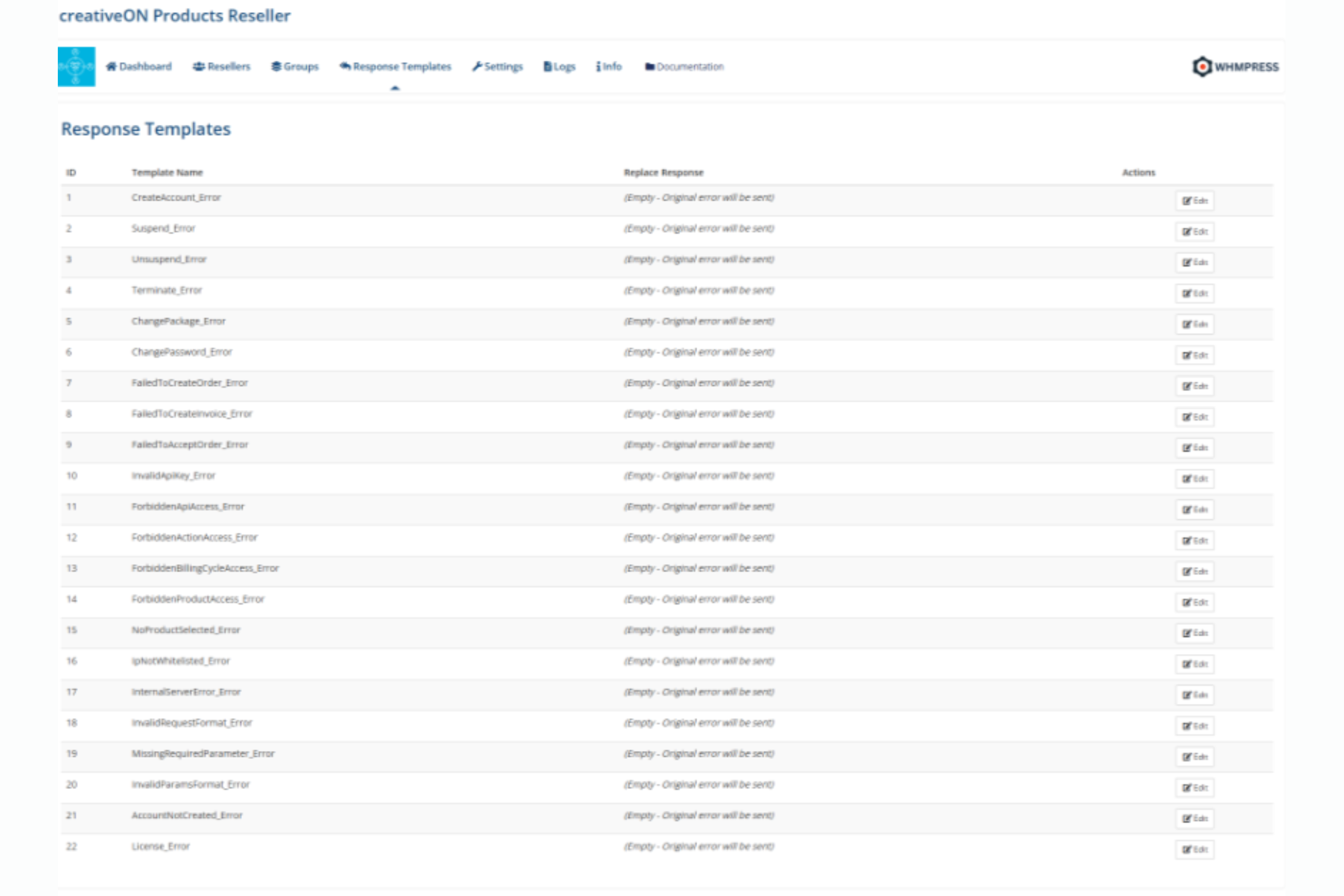Open the Info page
1344x896 pixels.
click(x=609, y=66)
